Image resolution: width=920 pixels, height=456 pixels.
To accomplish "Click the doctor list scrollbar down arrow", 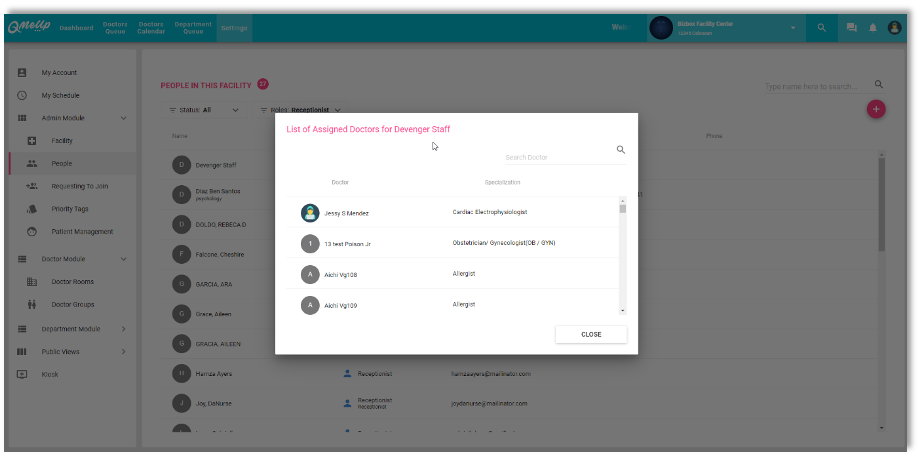I will (x=622, y=310).
